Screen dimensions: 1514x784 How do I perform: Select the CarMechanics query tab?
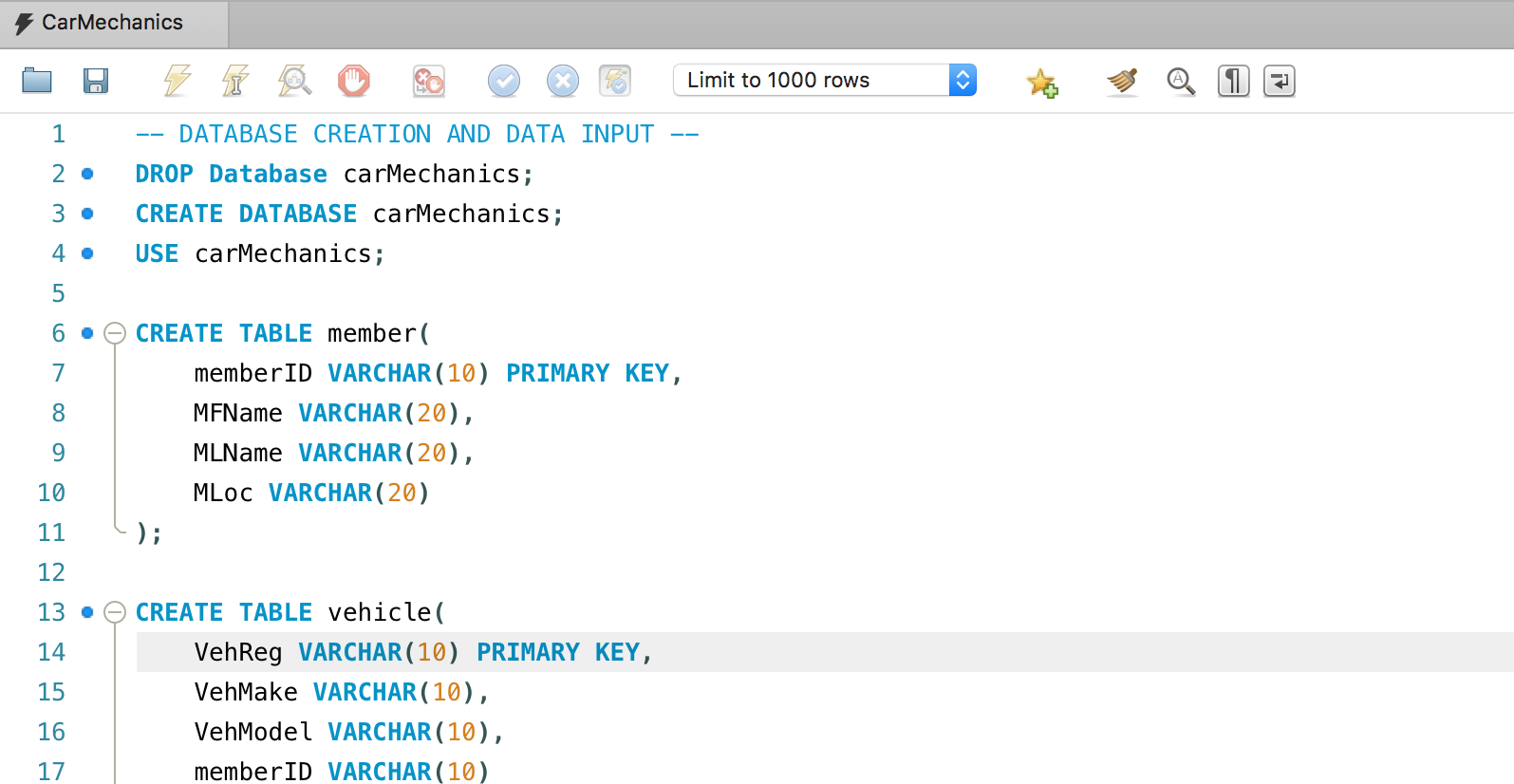(112, 23)
